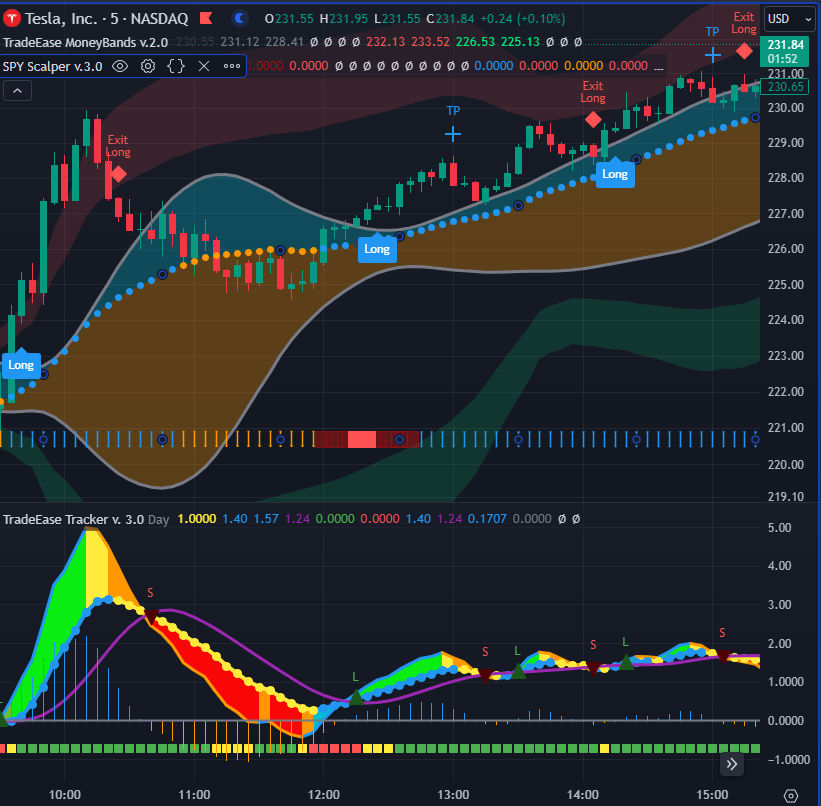This screenshot has height=806, width=821.
Task: Click the Tracker value 1.57
Action: 266,519
